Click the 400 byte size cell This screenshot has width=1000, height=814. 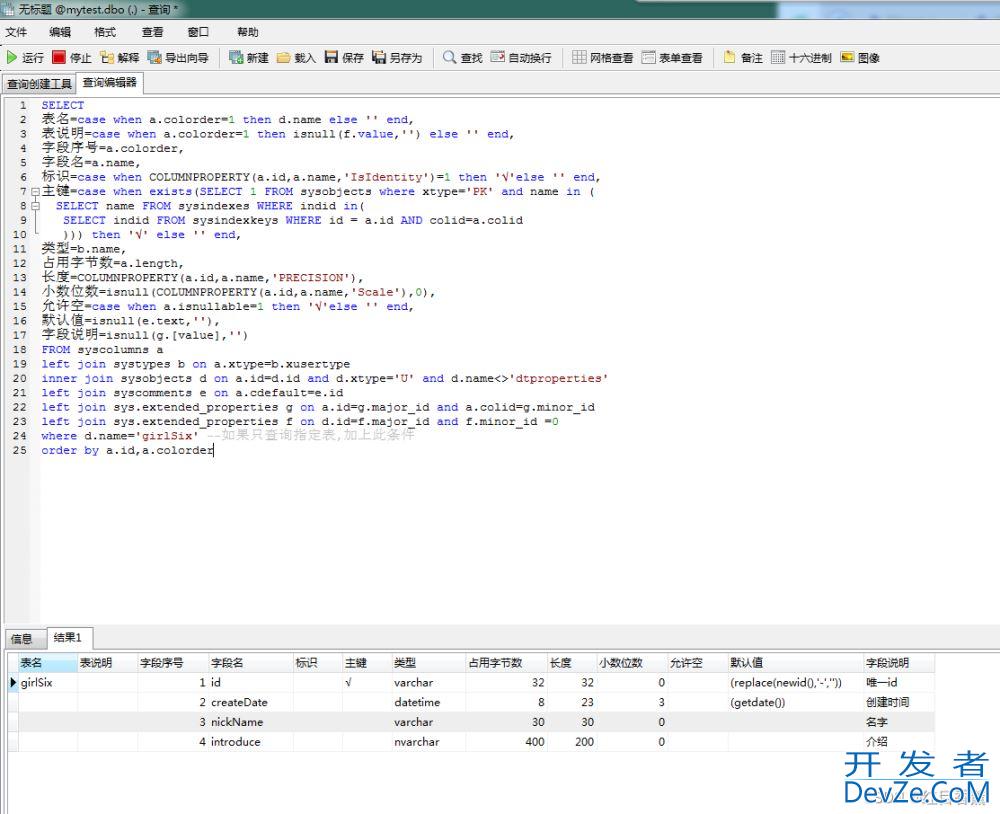(506, 742)
